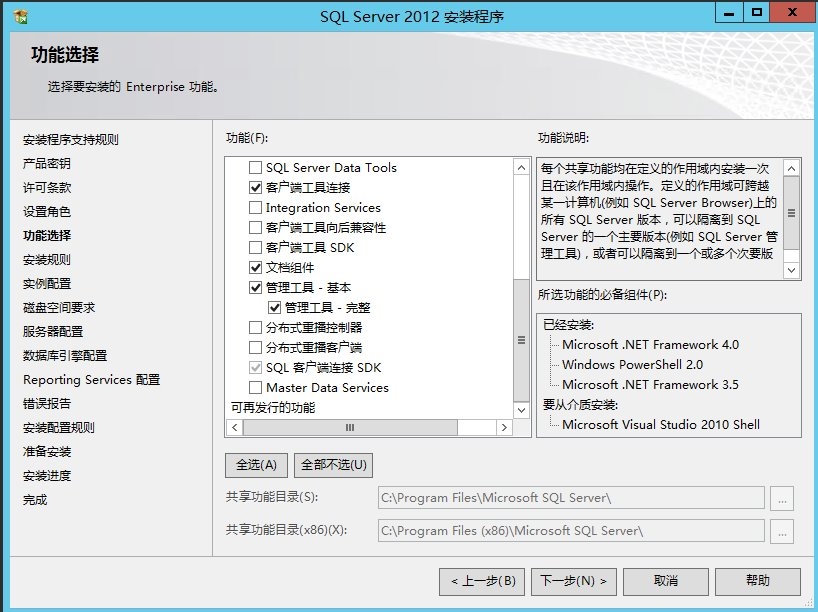Screen dimensions: 818x612
Task: Select Microsoft .NET Framework 4.0 item
Action: point(651,345)
